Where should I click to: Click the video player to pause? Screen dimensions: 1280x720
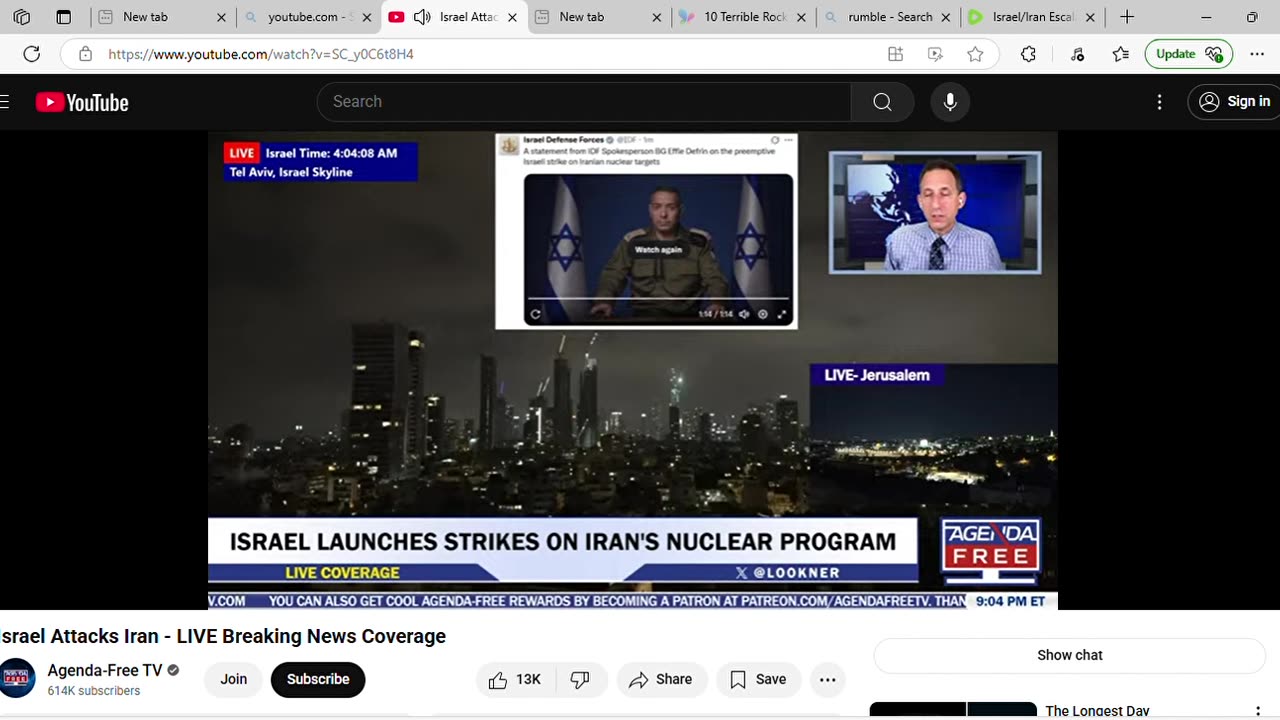pos(632,370)
